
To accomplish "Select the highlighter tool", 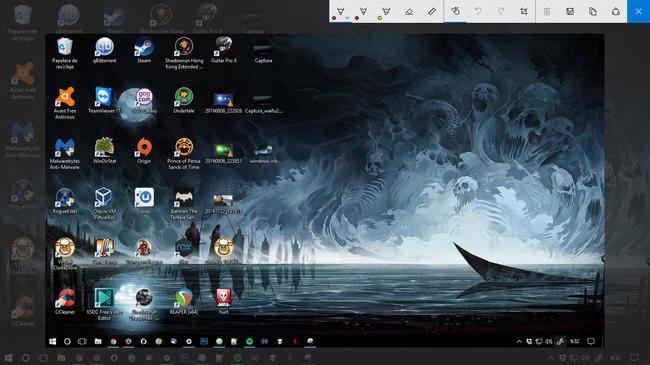I will (386, 11).
